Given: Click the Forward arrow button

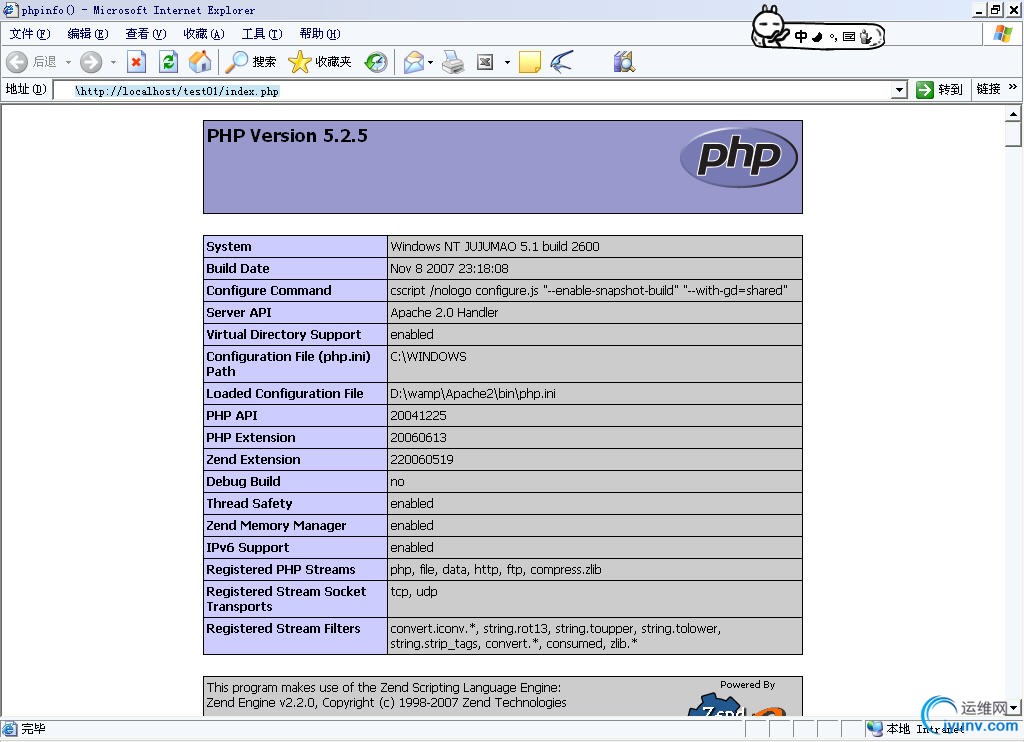Looking at the screenshot, I should [91, 62].
